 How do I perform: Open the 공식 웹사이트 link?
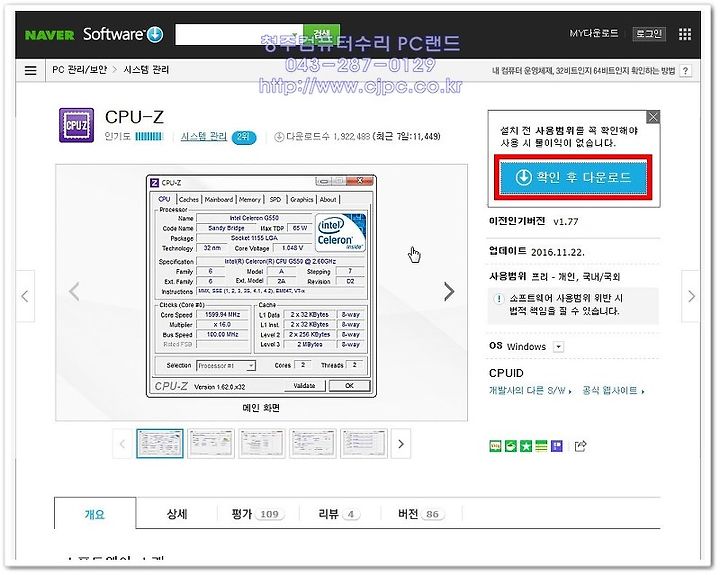(613, 391)
